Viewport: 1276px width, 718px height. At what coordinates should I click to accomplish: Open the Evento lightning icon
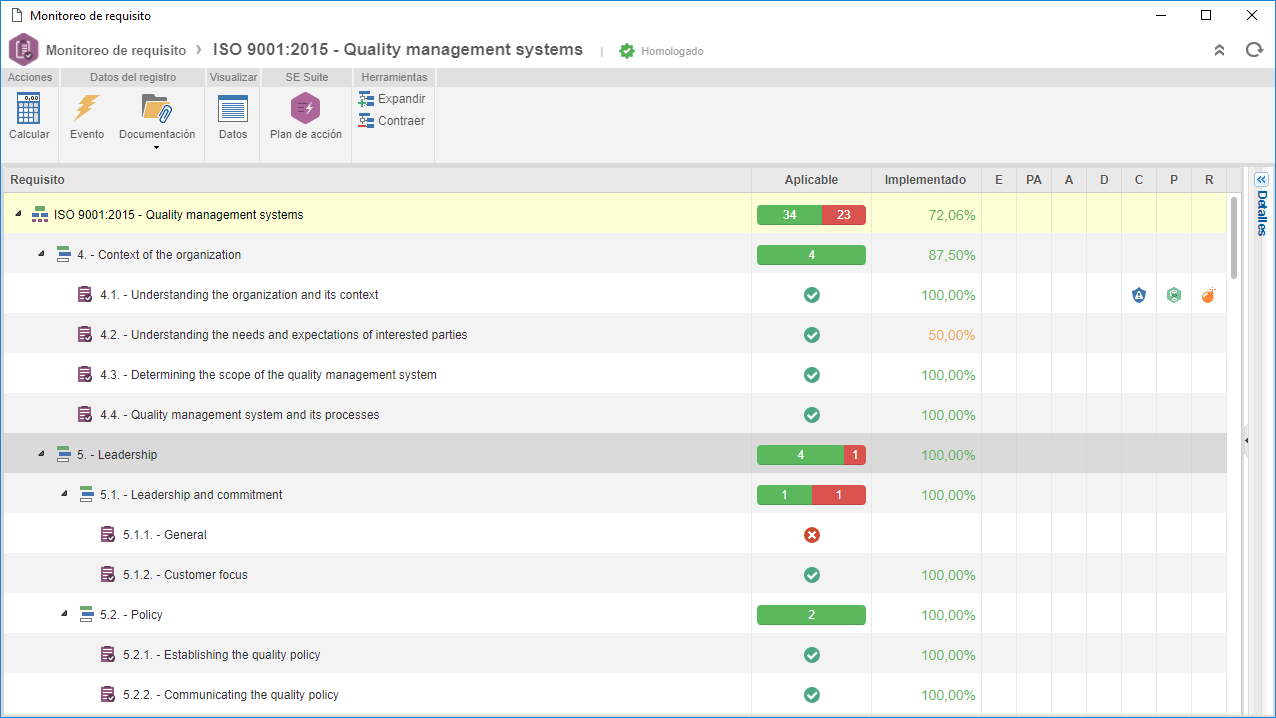point(87,108)
